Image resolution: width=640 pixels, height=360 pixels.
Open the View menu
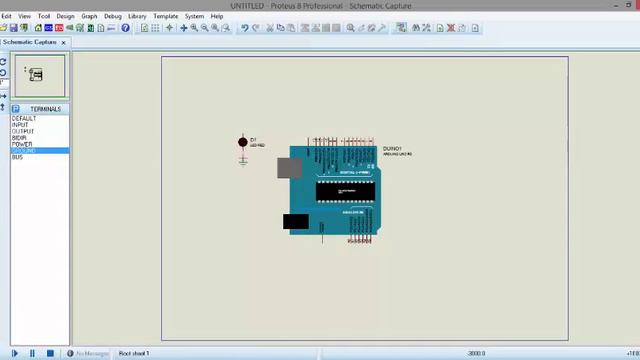pos(24,16)
